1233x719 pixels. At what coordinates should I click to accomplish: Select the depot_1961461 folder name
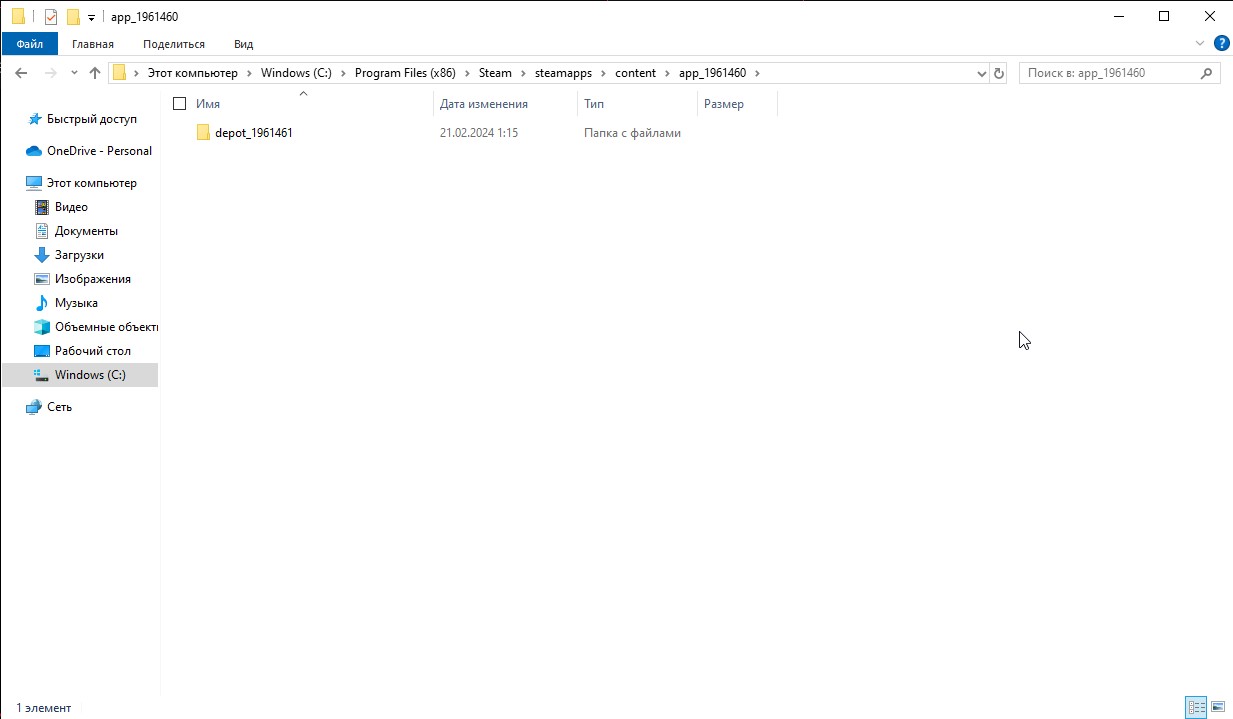click(254, 133)
